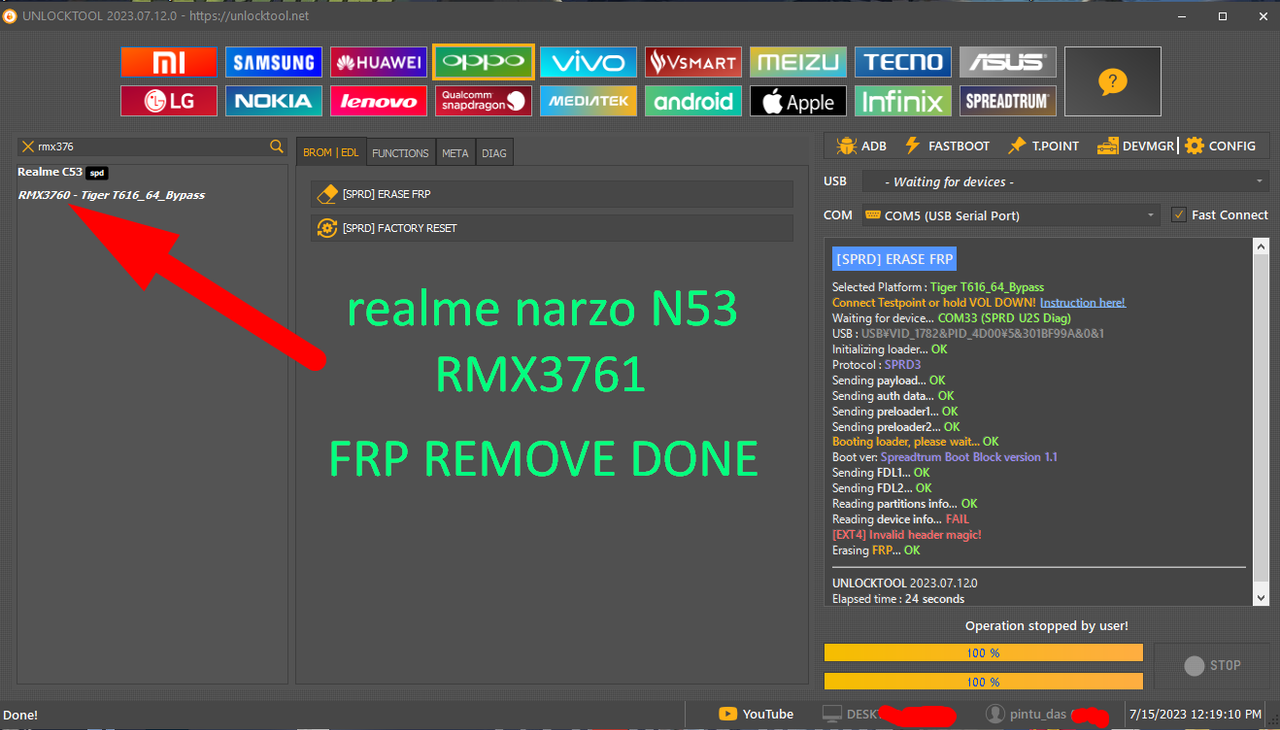
Task: Open the META tab
Action: pos(455,152)
